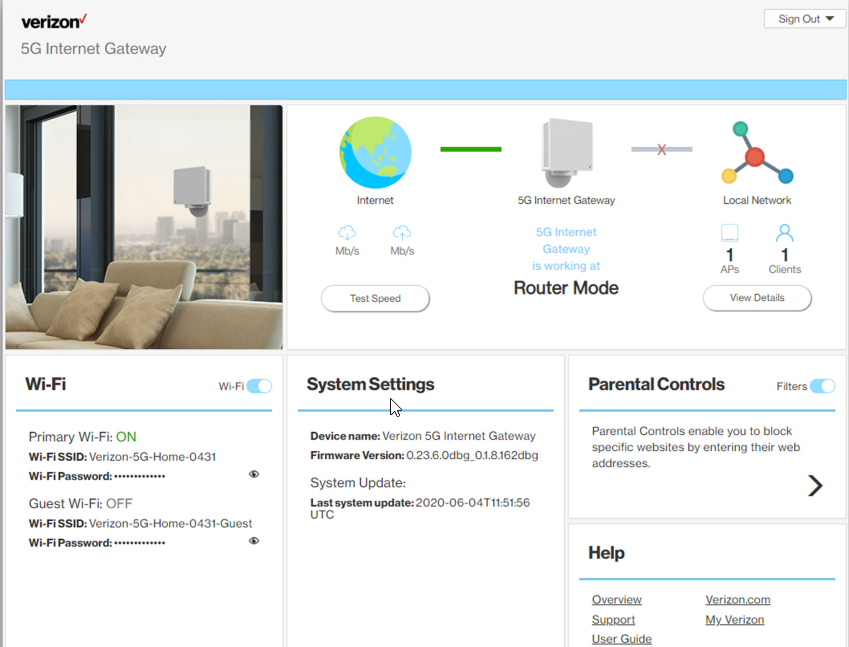Click the Clients person icon
The image size is (849, 647).
tap(785, 233)
